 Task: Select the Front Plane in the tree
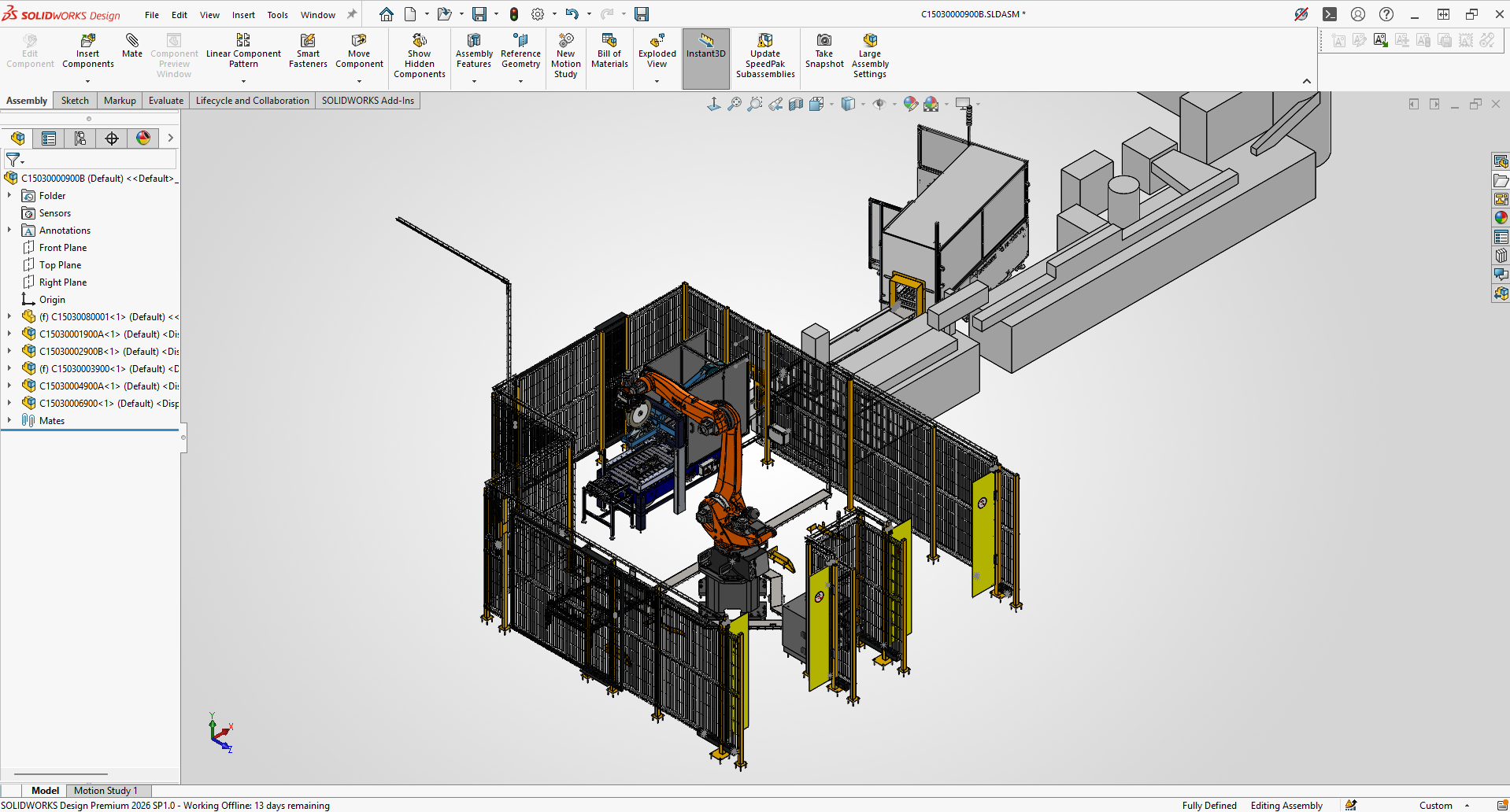click(63, 248)
